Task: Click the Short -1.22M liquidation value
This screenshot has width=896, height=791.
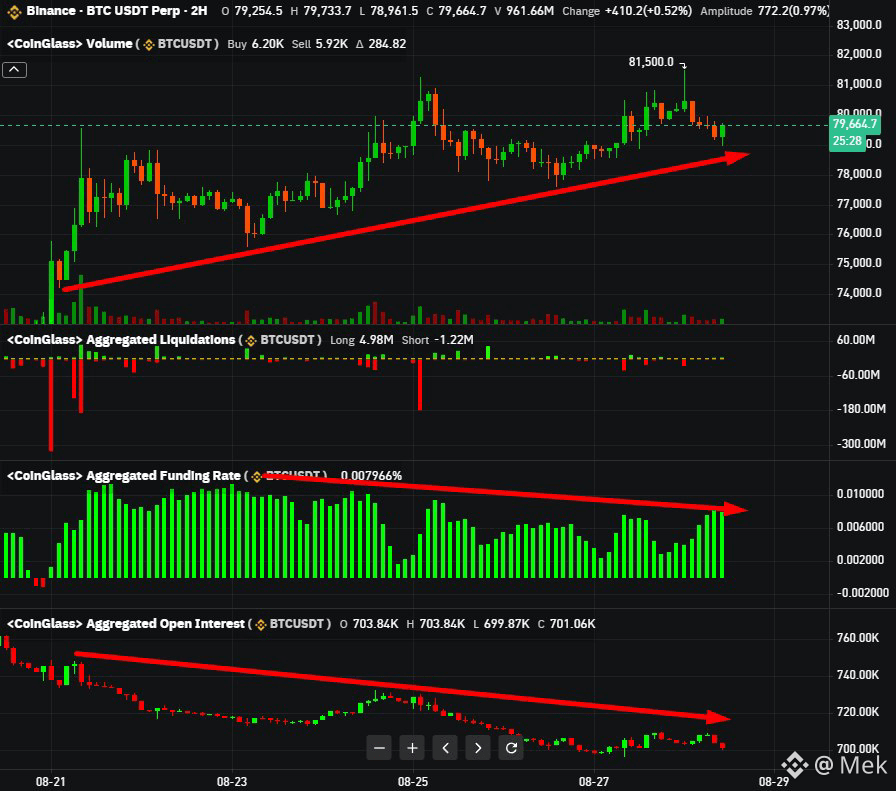Action: coord(438,340)
